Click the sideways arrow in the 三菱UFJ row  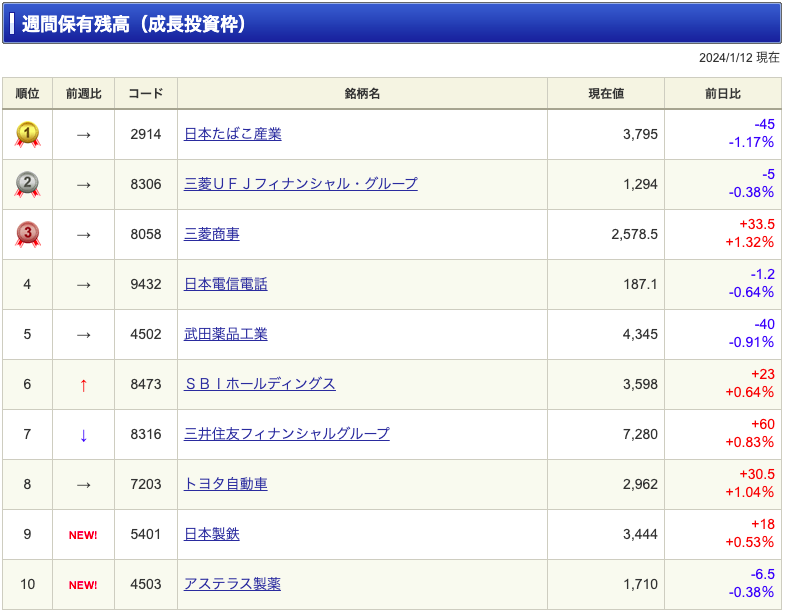[83, 185]
